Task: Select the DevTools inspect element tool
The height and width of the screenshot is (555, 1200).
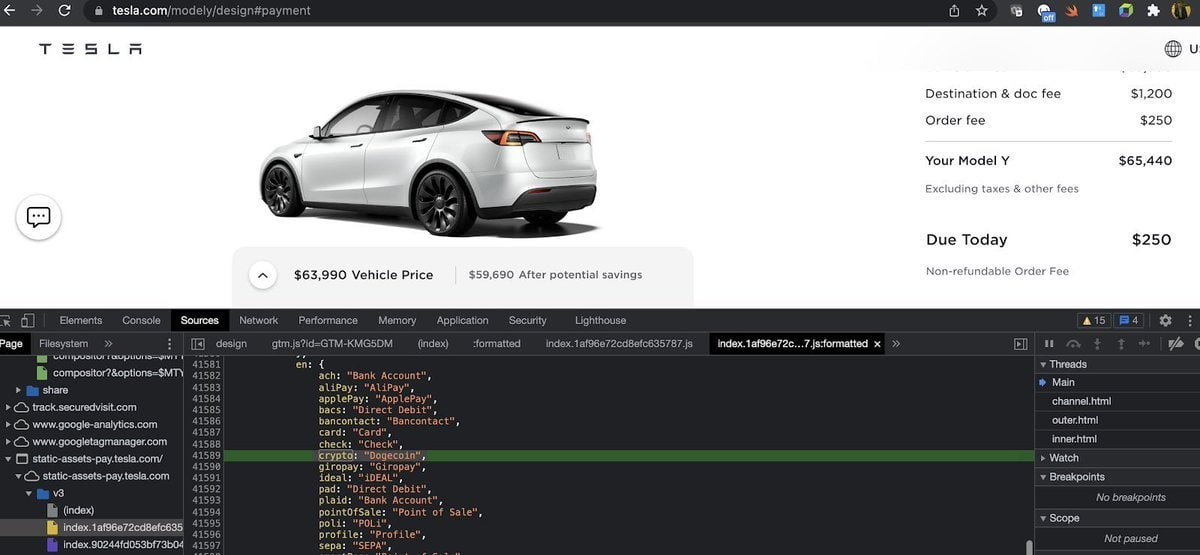Action: (x=5, y=321)
